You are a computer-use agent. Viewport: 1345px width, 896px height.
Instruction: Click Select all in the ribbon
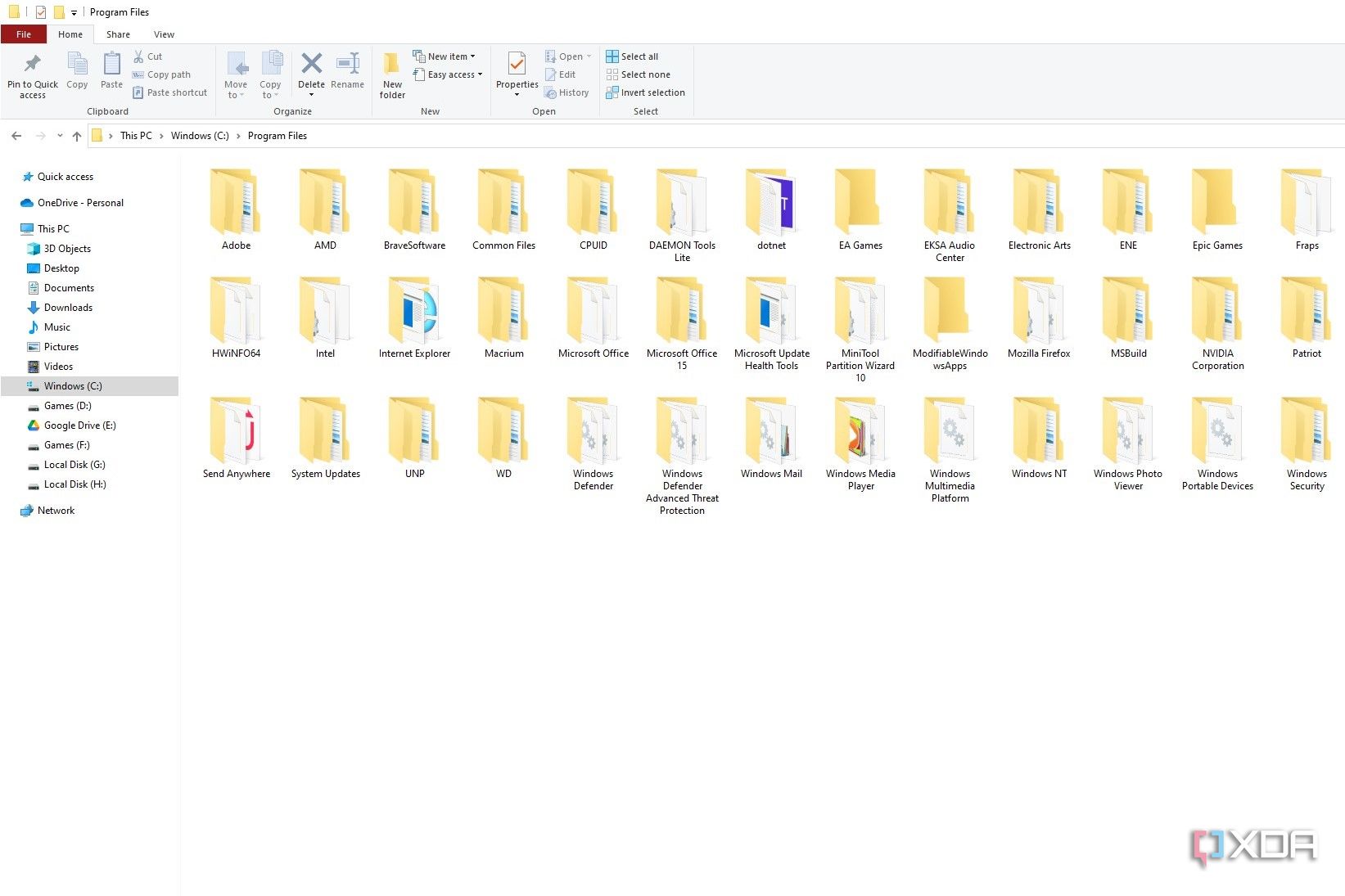tap(632, 56)
